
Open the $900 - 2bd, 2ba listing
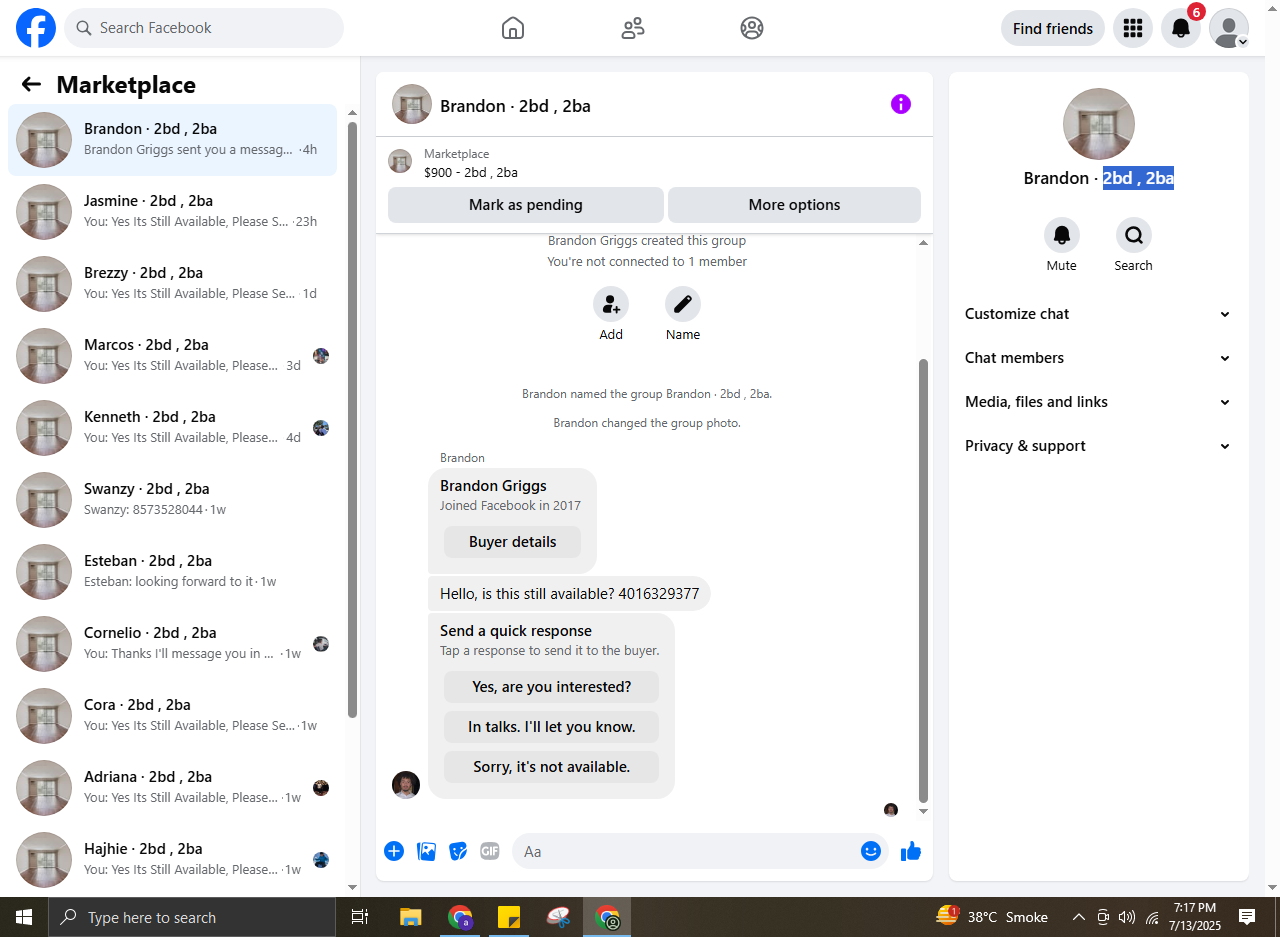[x=471, y=172]
